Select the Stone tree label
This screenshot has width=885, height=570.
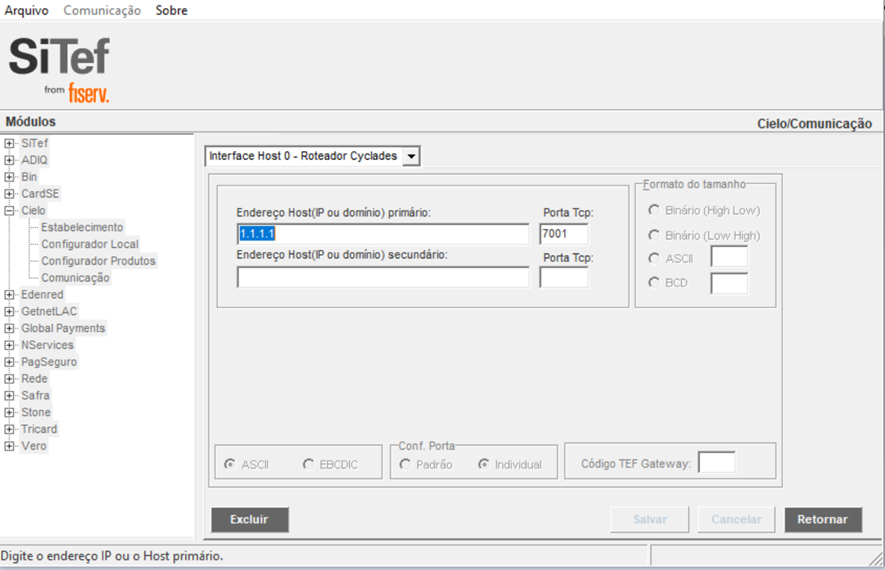pos(36,413)
